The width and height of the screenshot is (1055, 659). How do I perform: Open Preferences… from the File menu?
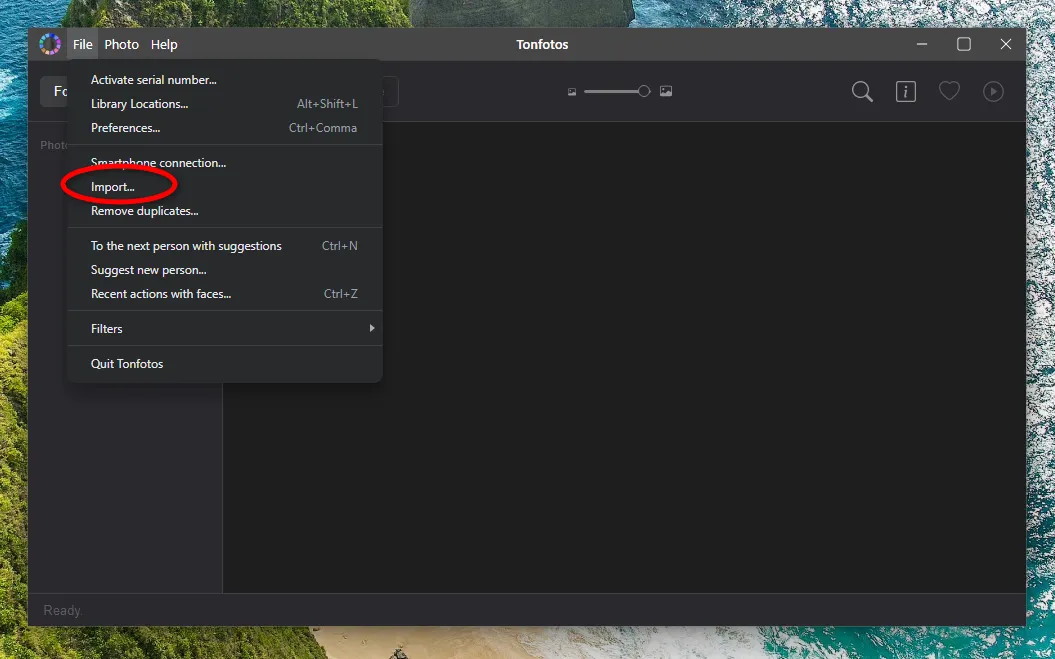225,128
